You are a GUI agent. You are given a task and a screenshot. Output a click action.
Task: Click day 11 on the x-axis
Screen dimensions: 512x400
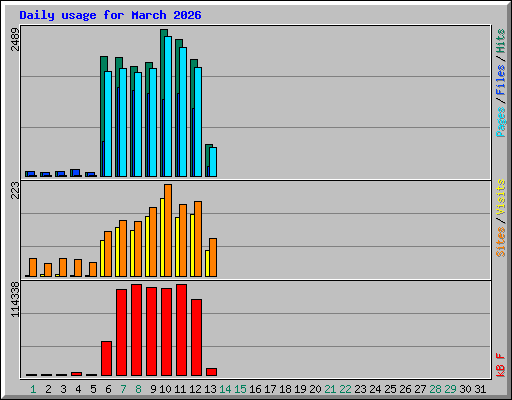[x=180, y=389]
